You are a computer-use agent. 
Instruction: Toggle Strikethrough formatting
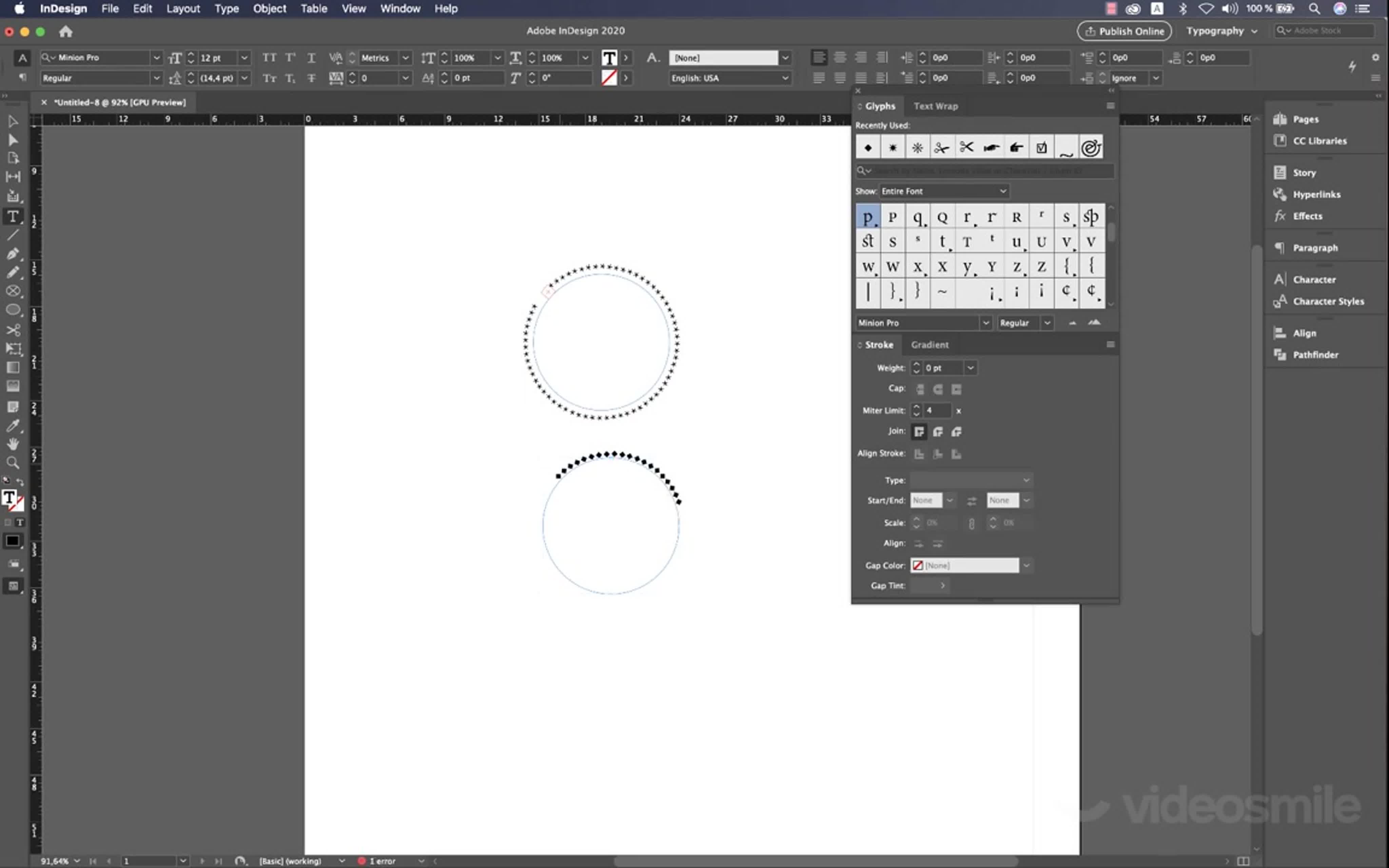(x=311, y=78)
